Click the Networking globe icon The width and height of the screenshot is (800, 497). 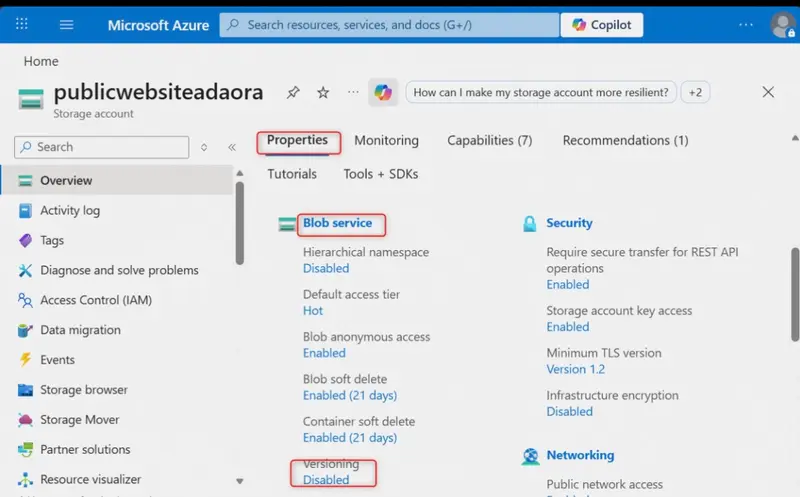click(531, 456)
